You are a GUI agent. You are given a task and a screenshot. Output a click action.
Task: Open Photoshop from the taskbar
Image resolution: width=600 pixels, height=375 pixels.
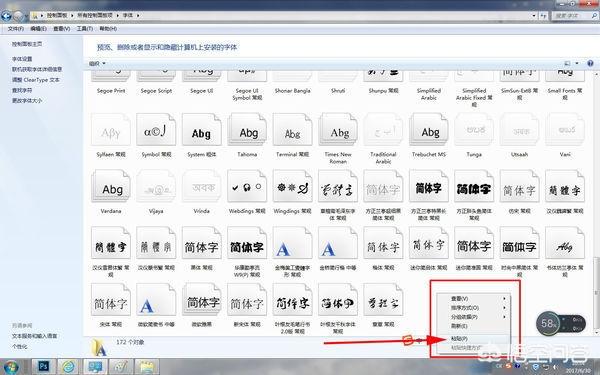[43, 367]
